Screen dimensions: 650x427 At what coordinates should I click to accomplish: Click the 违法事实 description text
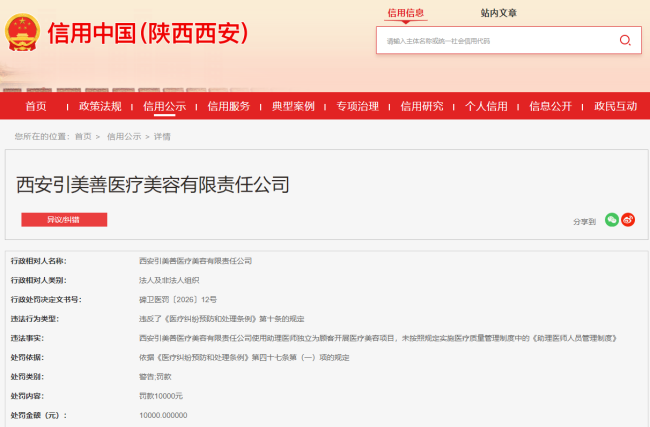[x=378, y=338]
